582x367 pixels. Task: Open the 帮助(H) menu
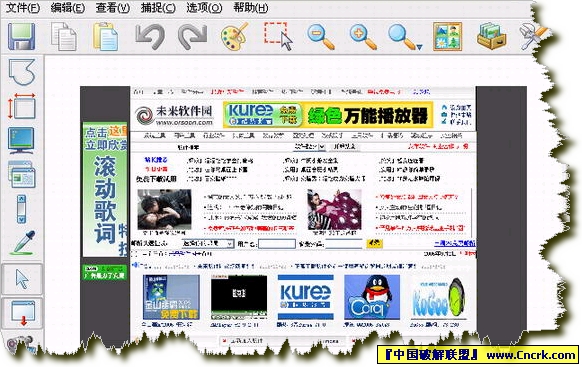coord(251,7)
